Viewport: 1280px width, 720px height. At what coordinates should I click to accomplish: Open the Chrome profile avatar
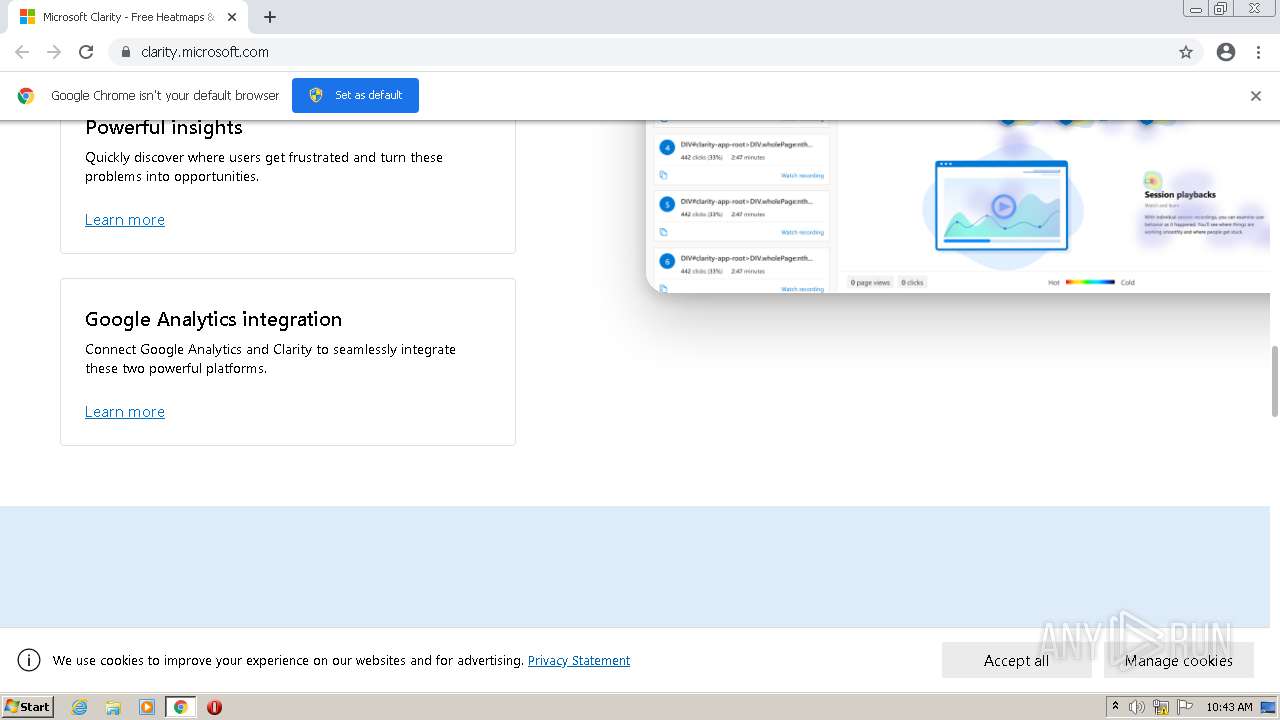1226,52
